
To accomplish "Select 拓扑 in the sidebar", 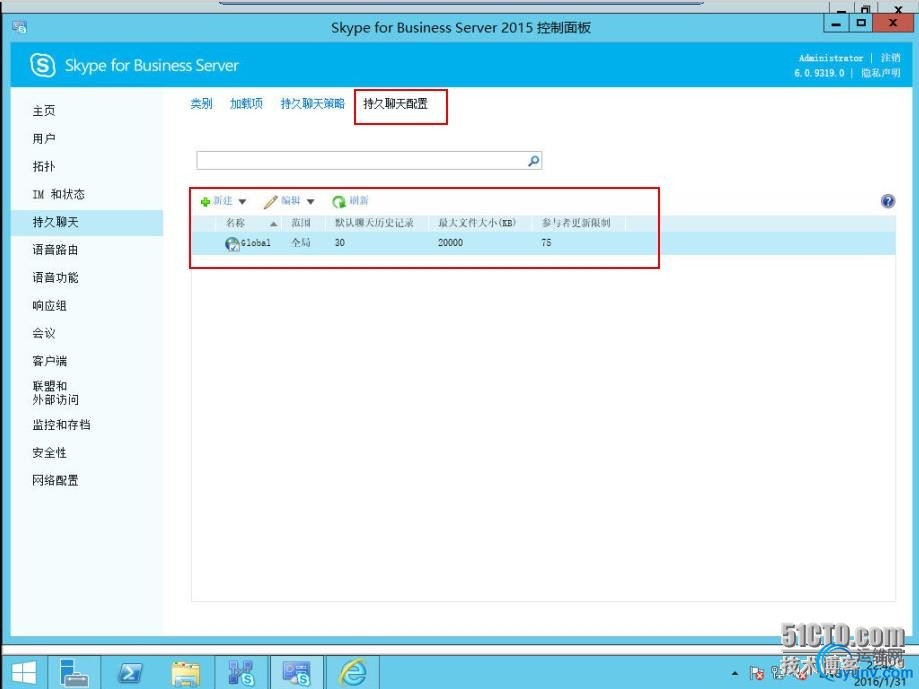I will click(x=44, y=166).
